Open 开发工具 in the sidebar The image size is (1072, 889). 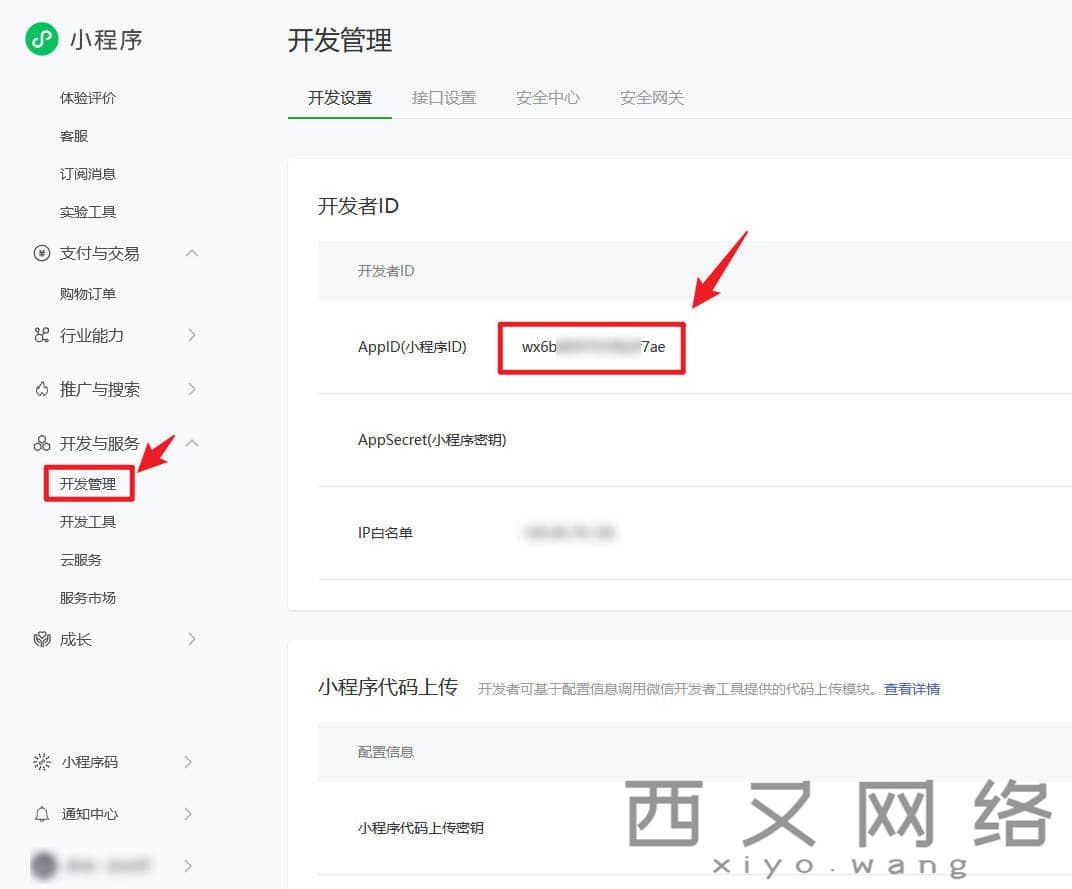coord(88,522)
